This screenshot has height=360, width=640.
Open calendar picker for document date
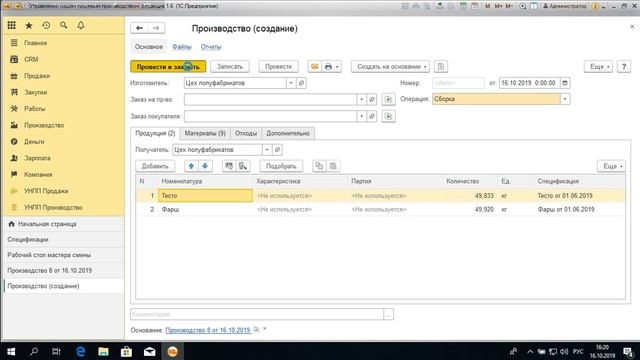tap(565, 83)
